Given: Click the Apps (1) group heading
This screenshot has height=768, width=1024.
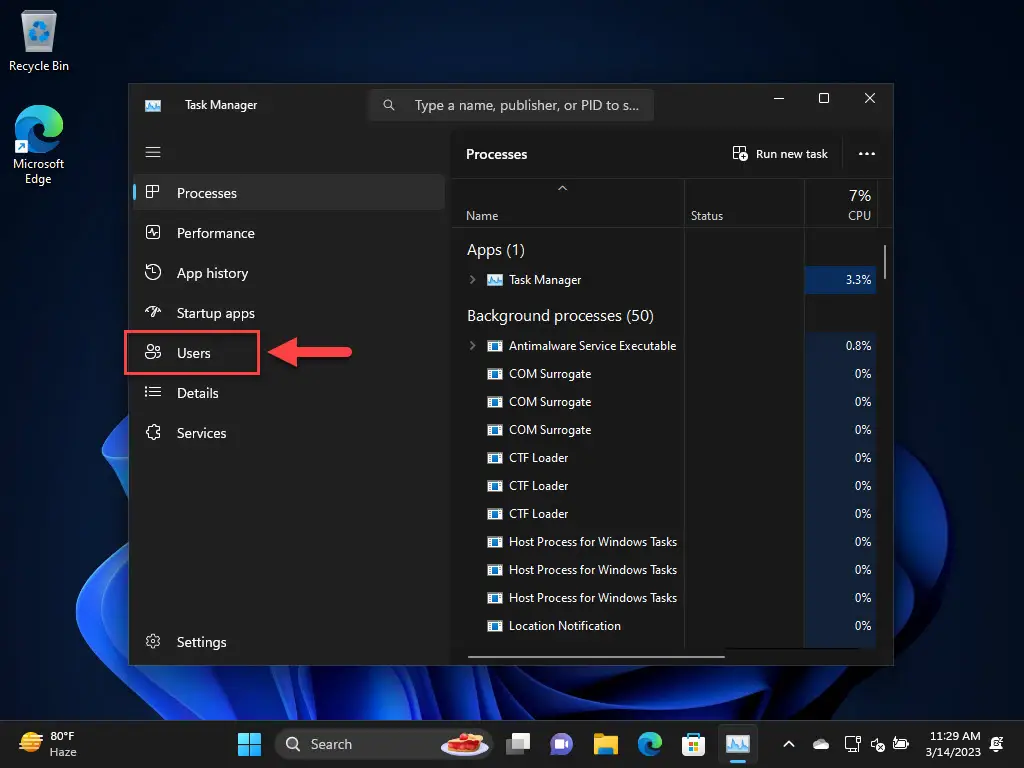Looking at the screenshot, I should point(496,249).
